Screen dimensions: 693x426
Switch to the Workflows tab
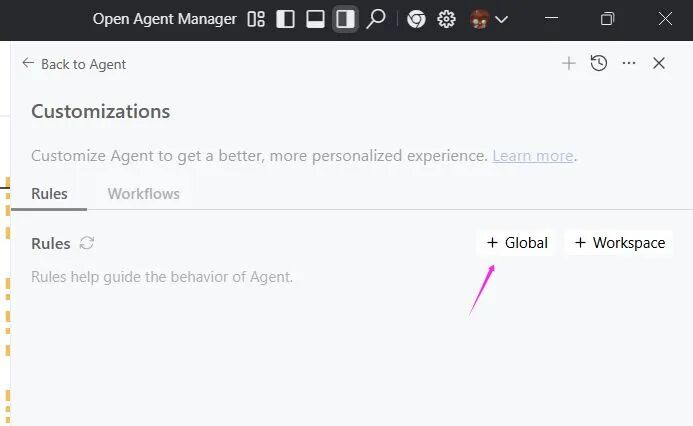coord(144,194)
